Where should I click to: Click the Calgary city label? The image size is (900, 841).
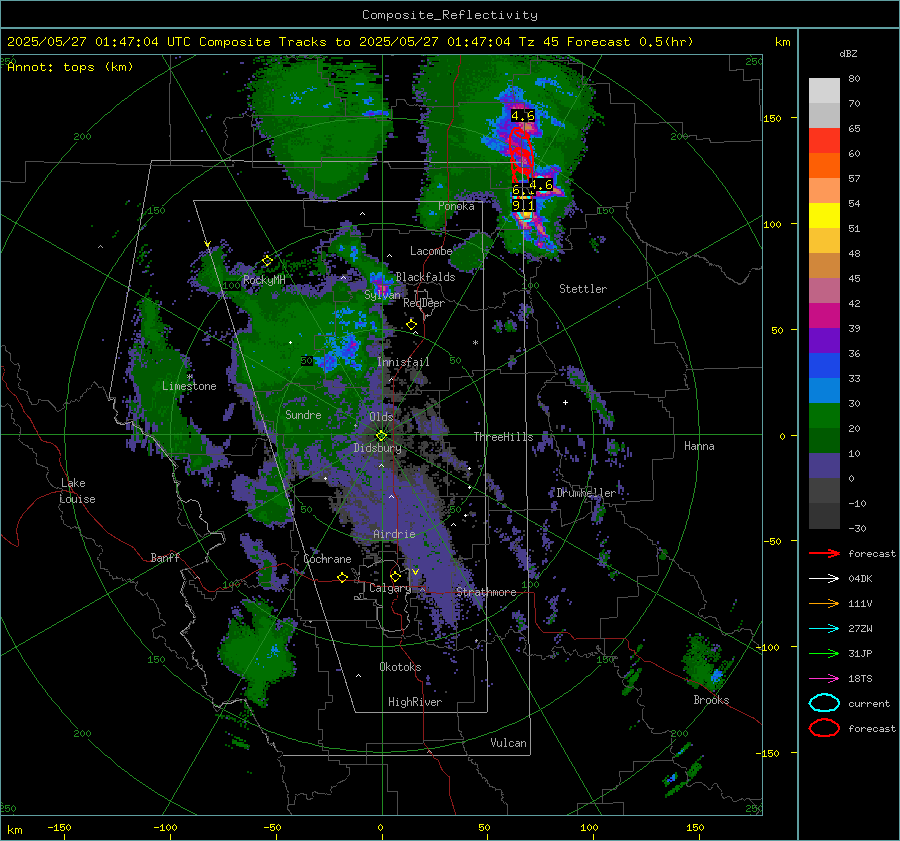pyautogui.click(x=390, y=588)
